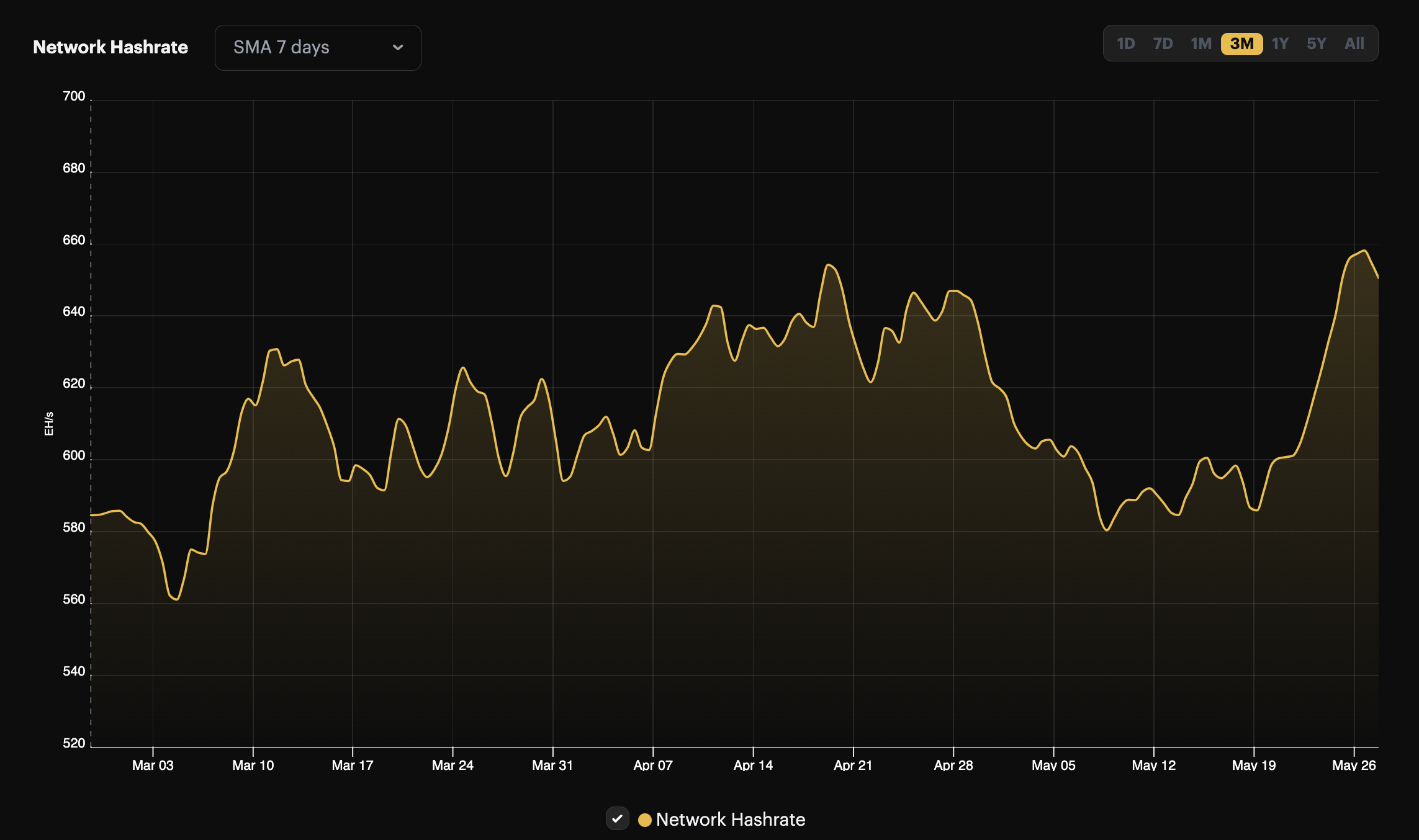Choose the 1Y time range
1419x840 pixels.
[1279, 43]
